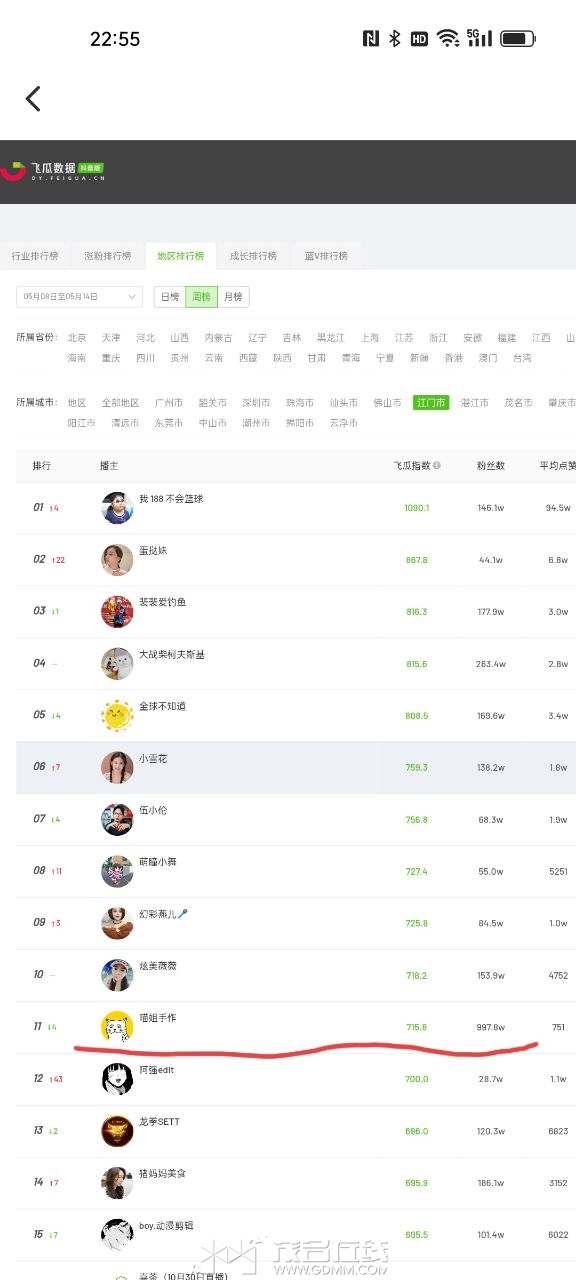Open avatar of 我 188 不会篮球
This screenshot has width=576, height=1280.
[117, 508]
